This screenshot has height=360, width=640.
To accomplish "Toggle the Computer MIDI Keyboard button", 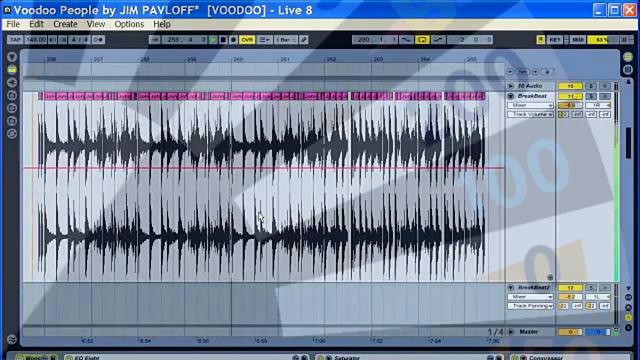I will 540,40.
